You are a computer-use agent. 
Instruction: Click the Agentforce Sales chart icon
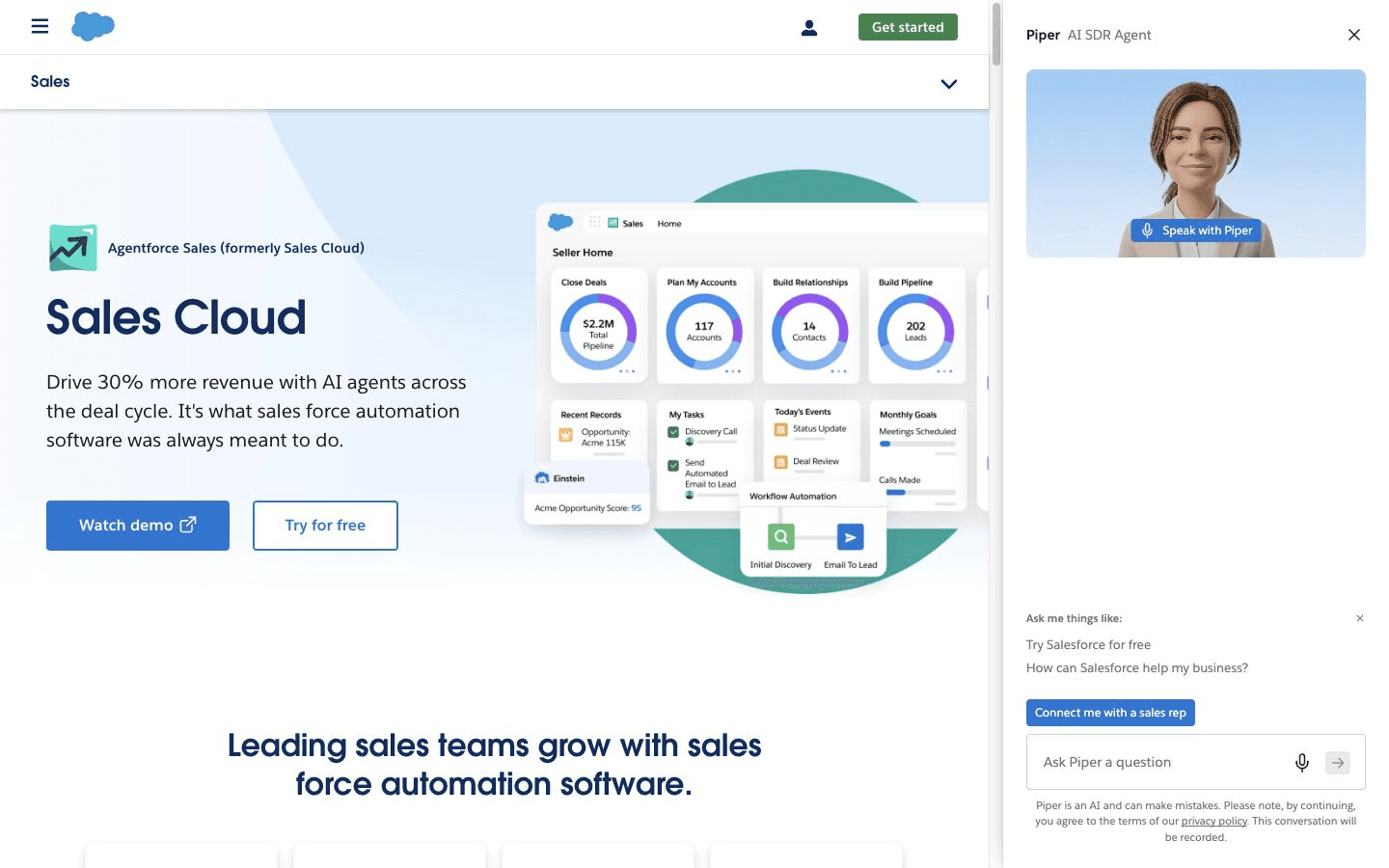[x=73, y=248]
